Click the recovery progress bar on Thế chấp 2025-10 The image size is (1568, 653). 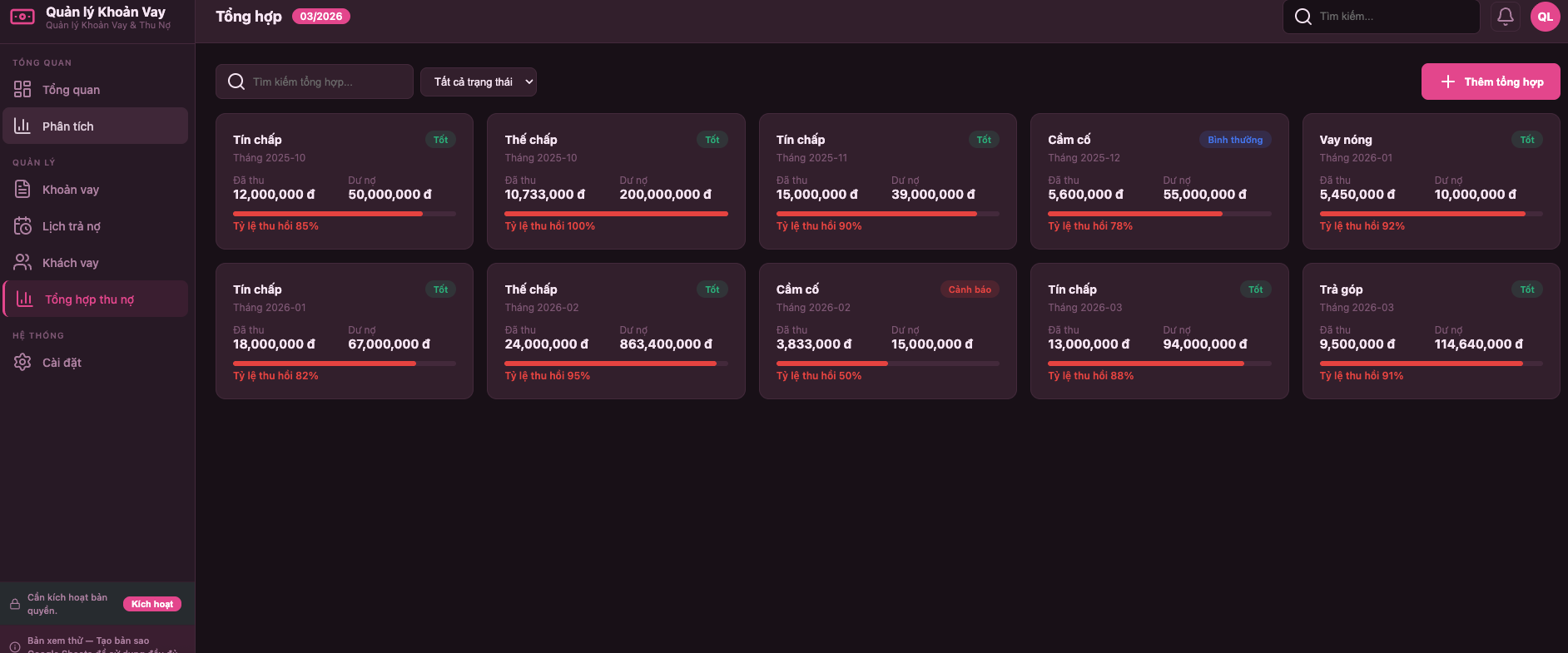[x=616, y=213]
